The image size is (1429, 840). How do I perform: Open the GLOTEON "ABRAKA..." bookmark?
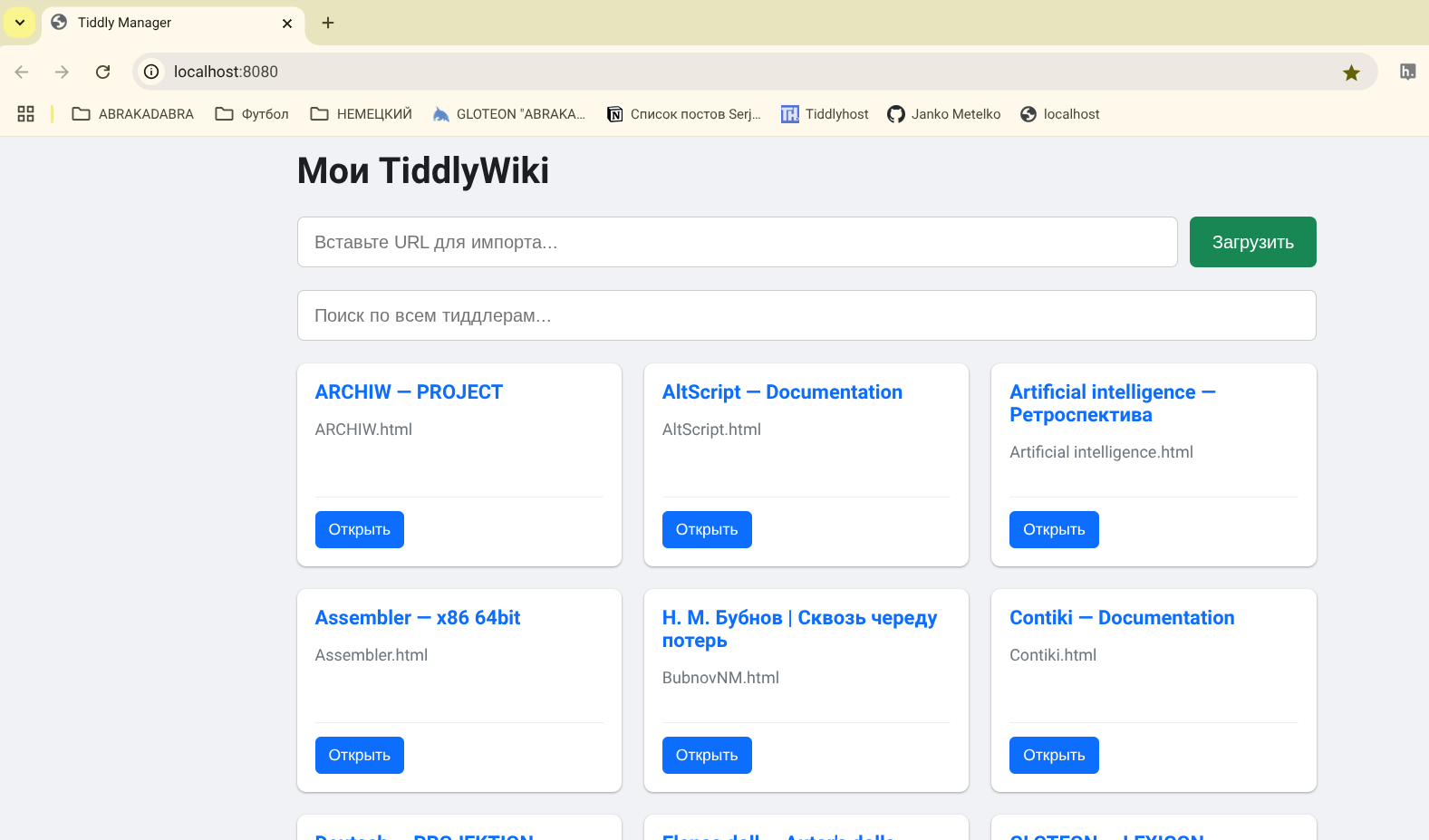tap(508, 114)
